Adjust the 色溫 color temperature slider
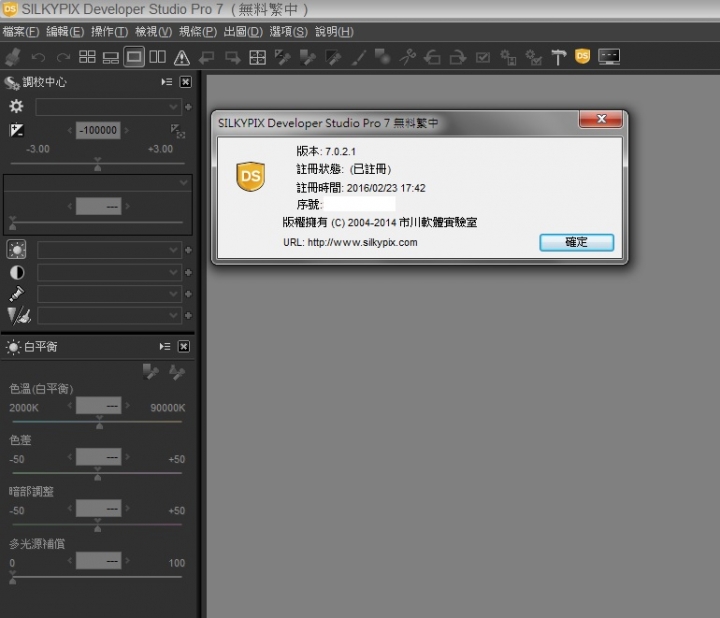 pos(97,422)
